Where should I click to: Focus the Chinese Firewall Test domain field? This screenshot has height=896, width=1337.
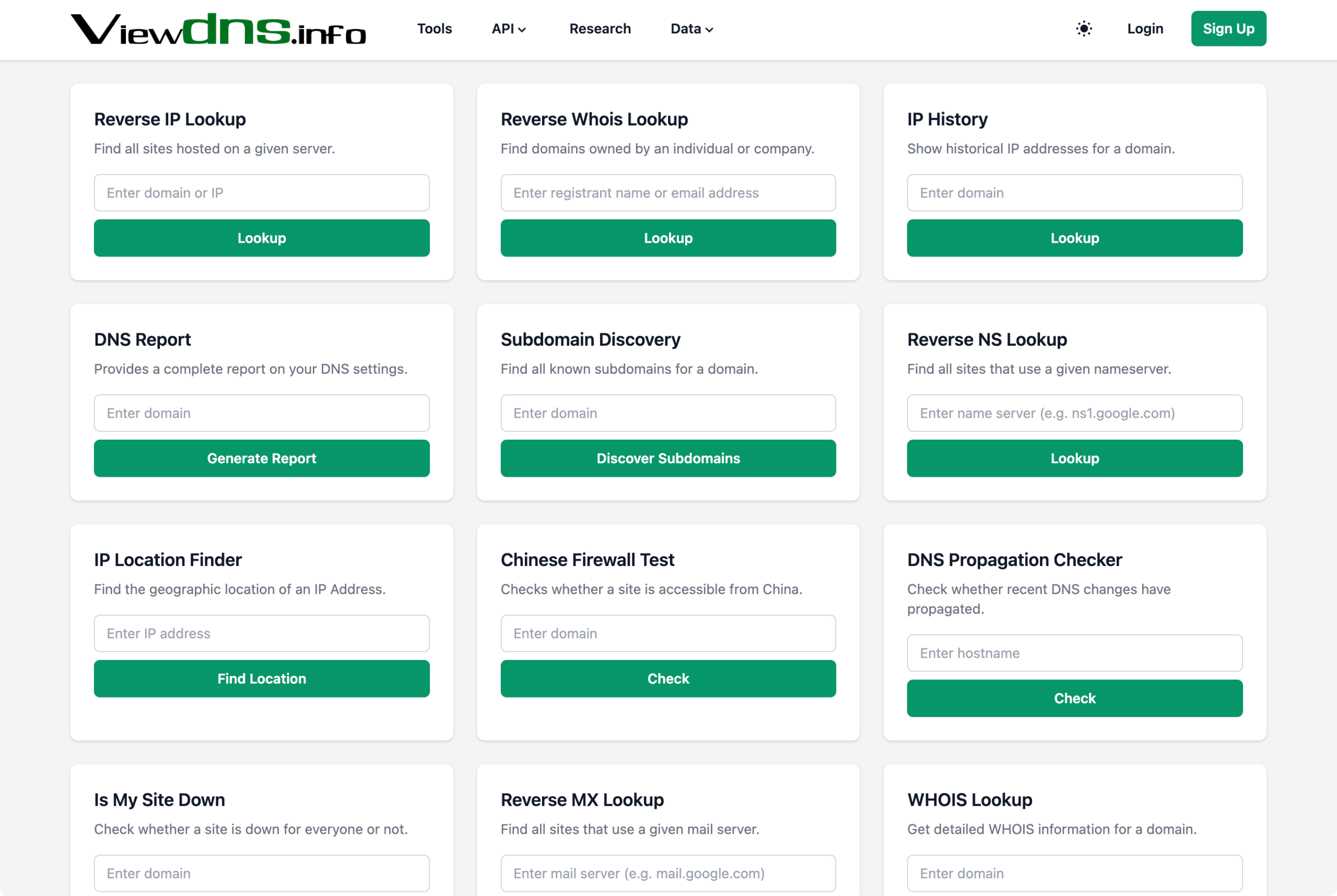668,633
